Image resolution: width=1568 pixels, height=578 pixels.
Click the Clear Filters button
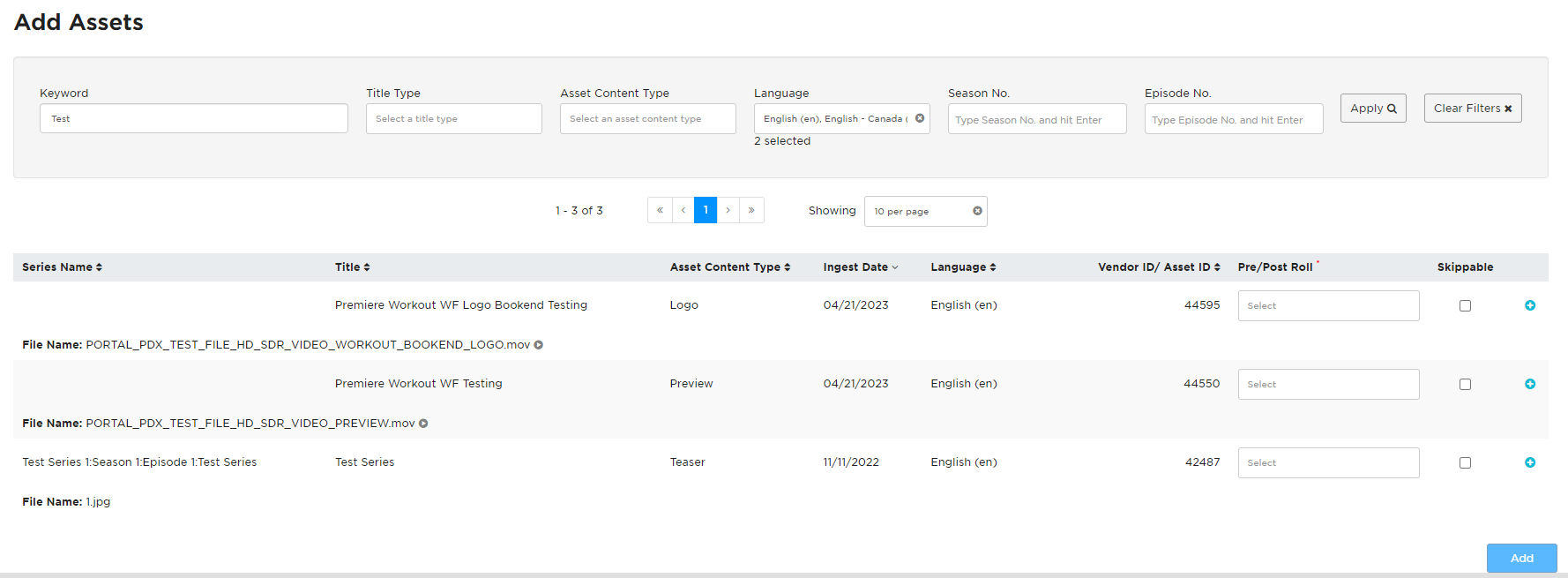click(1473, 108)
